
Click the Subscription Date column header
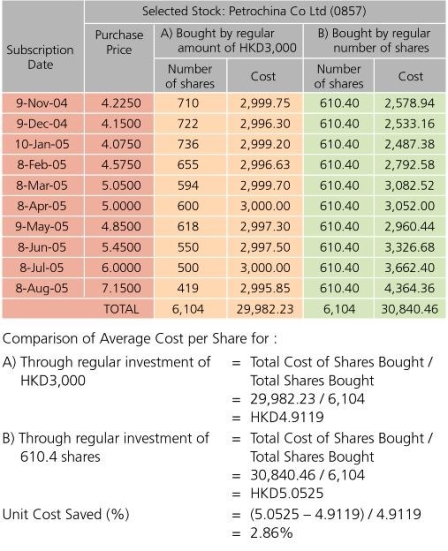[40, 57]
